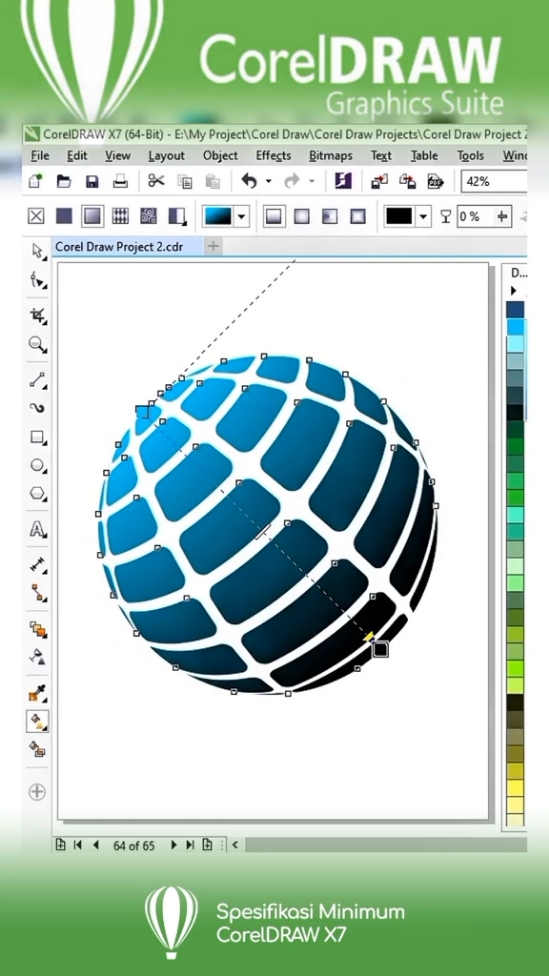The width and height of the screenshot is (549, 976).
Task: Select the Drop Shadow effects tool
Action: pos(38,629)
